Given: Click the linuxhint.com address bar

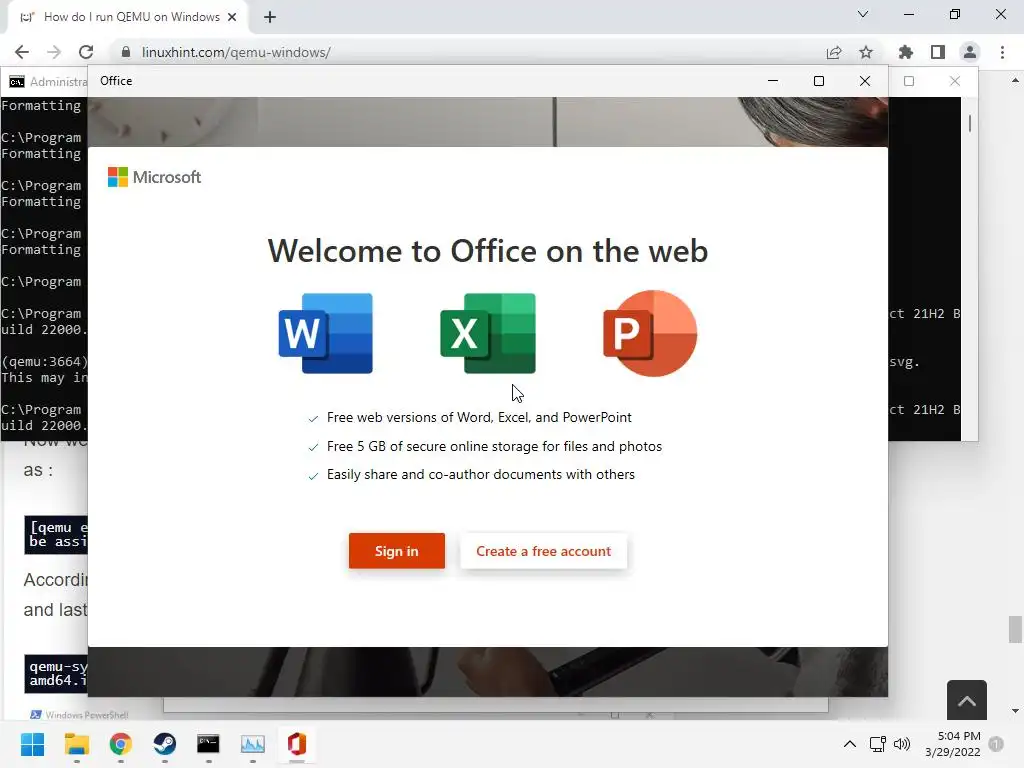Looking at the screenshot, I should tap(470, 52).
